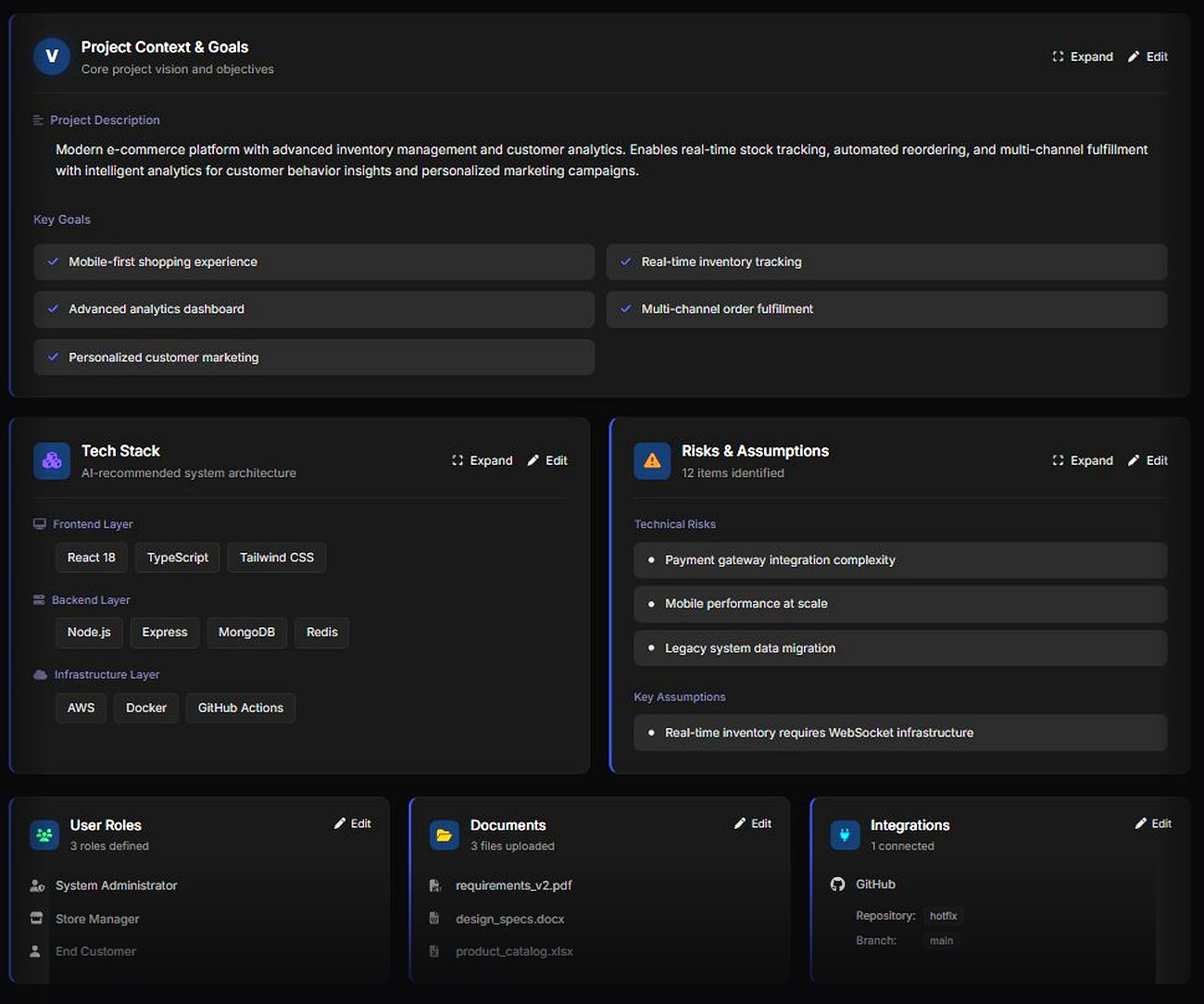Select the Docker chip

tap(146, 708)
